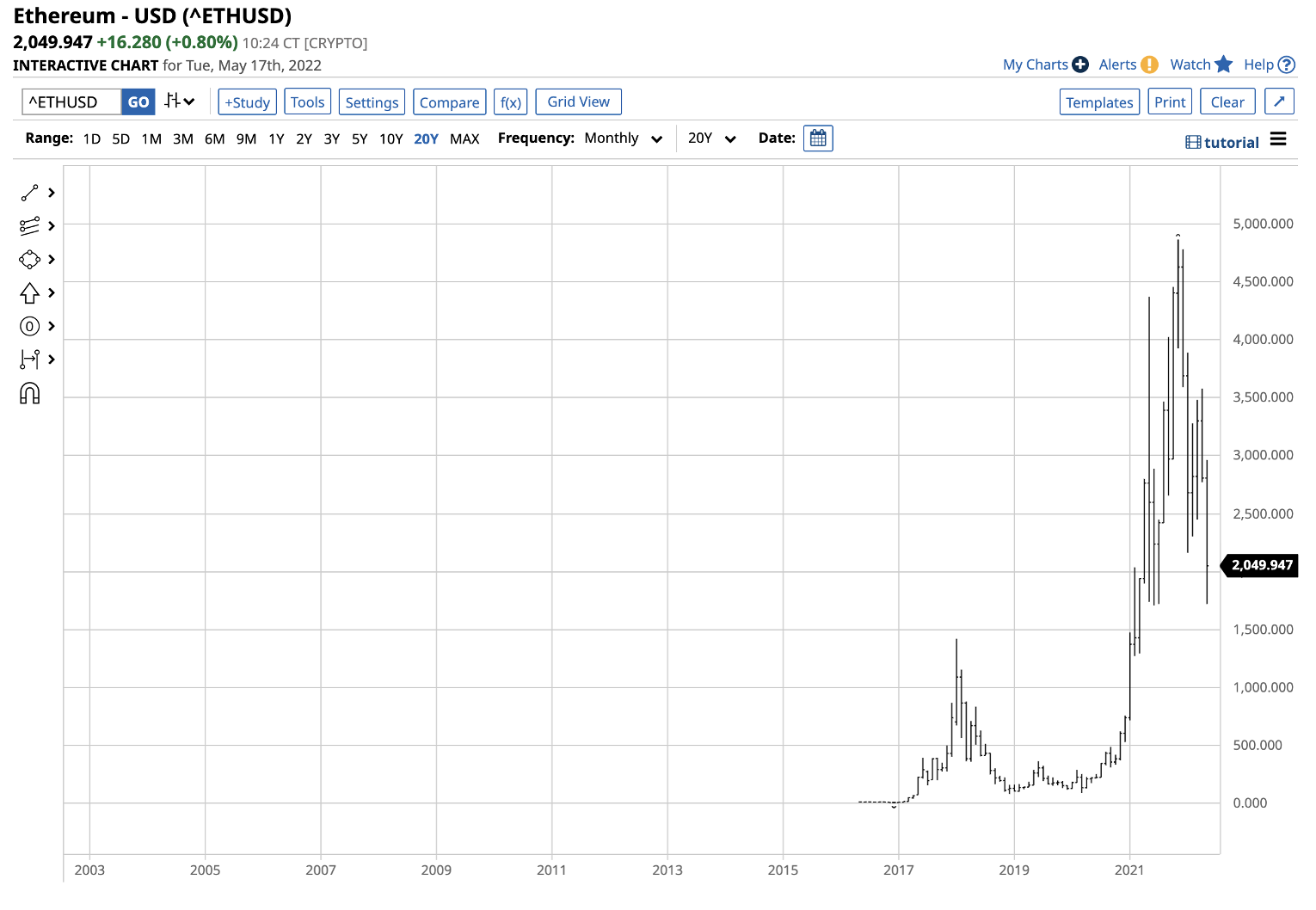Click the 2,049.947 price label on axis
The image size is (1316, 910).
[1261, 565]
